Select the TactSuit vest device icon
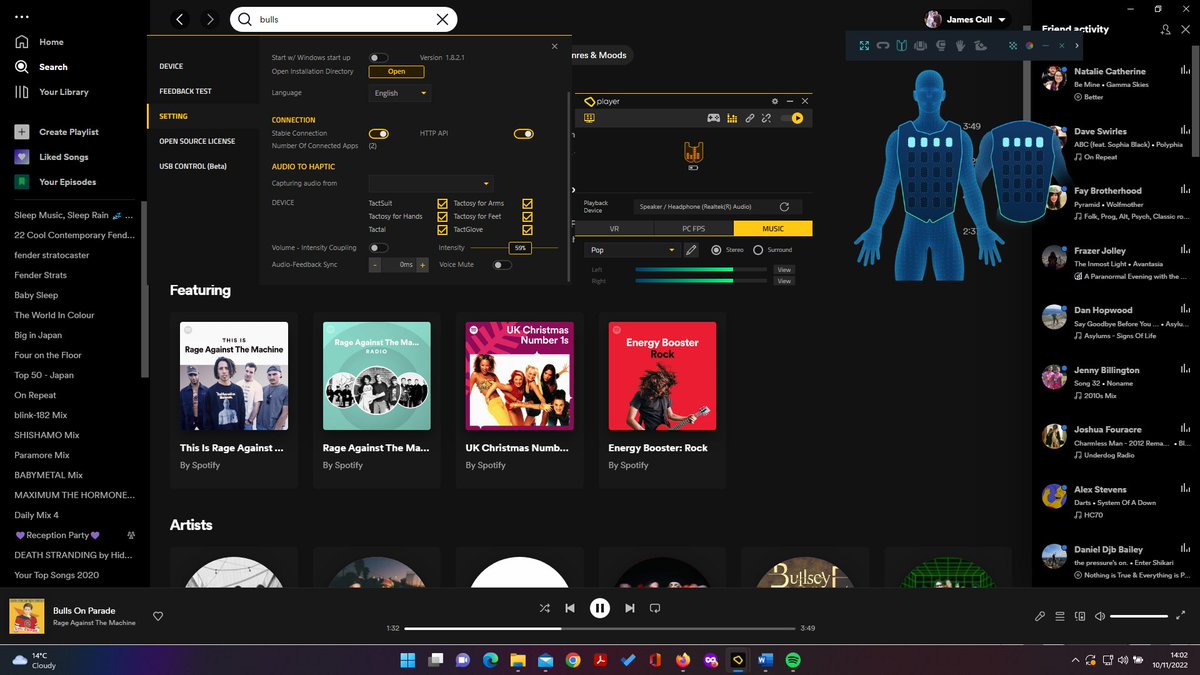This screenshot has width=1200, height=675. click(x=693, y=152)
